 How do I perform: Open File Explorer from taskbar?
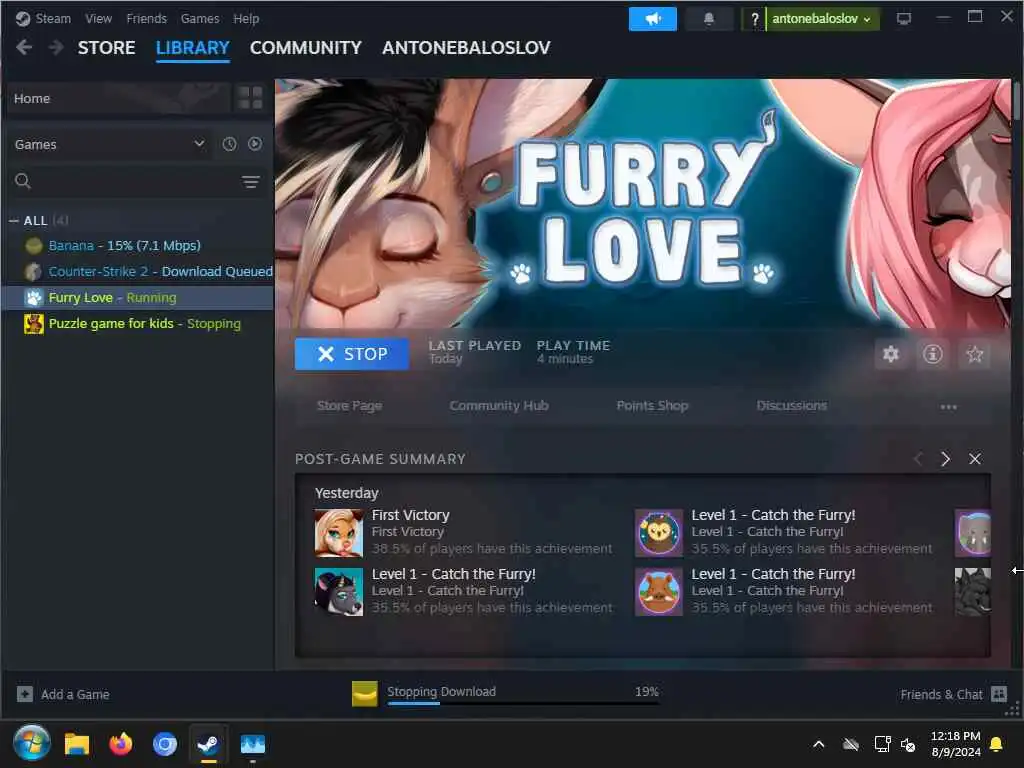pos(76,744)
